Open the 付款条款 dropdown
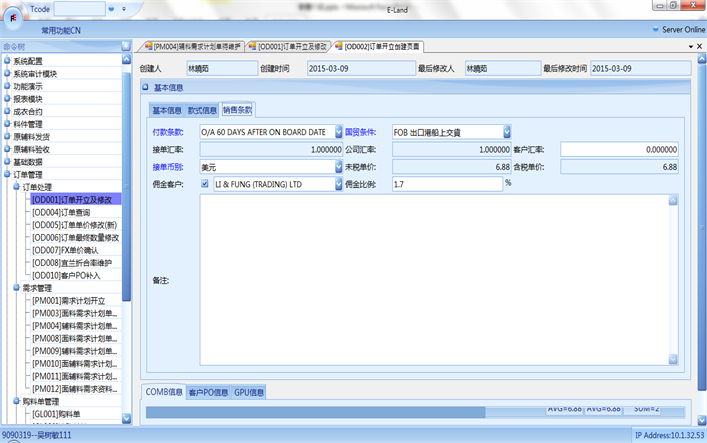 pyautogui.click(x=337, y=132)
